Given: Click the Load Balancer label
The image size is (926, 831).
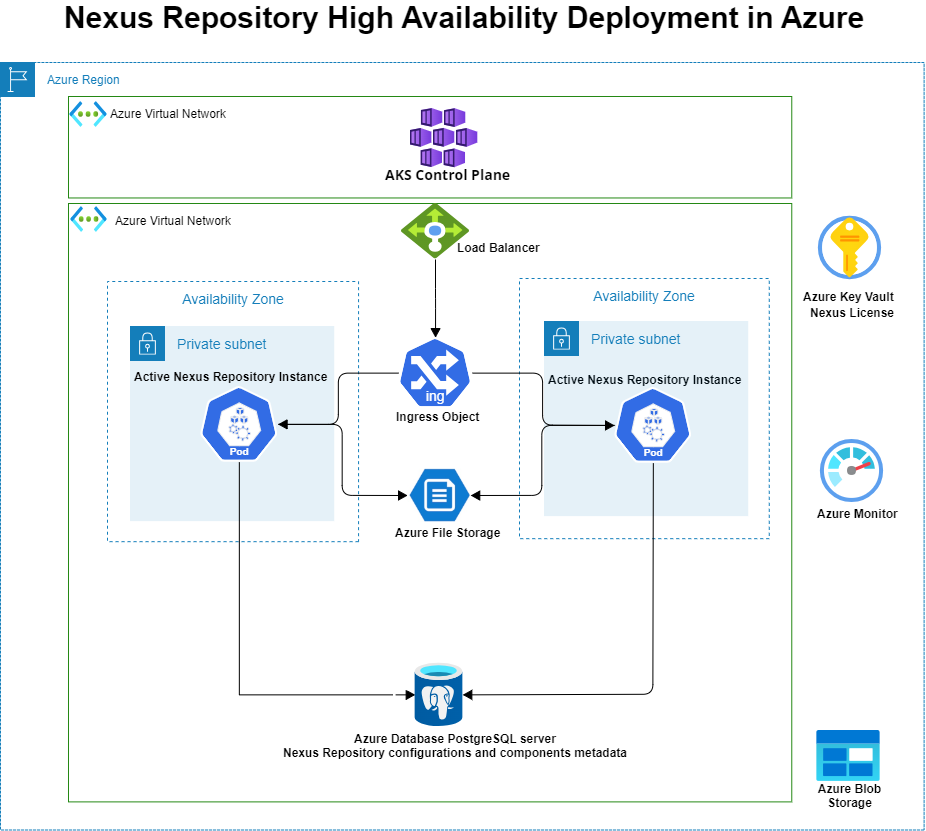Looking at the screenshot, I should tap(498, 247).
